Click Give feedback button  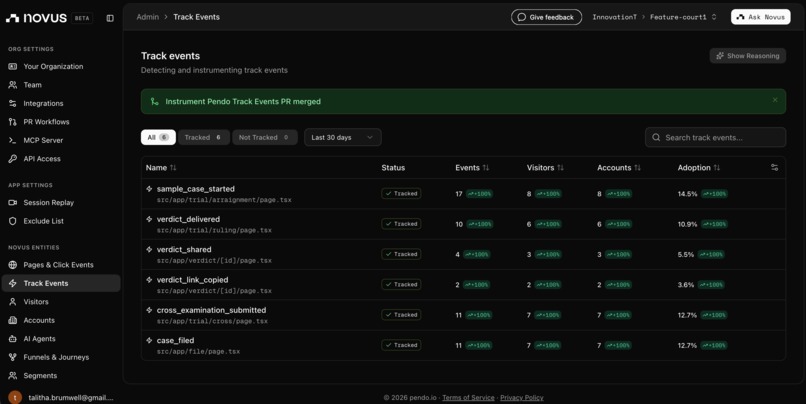pyautogui.click(x=546, y=17)
